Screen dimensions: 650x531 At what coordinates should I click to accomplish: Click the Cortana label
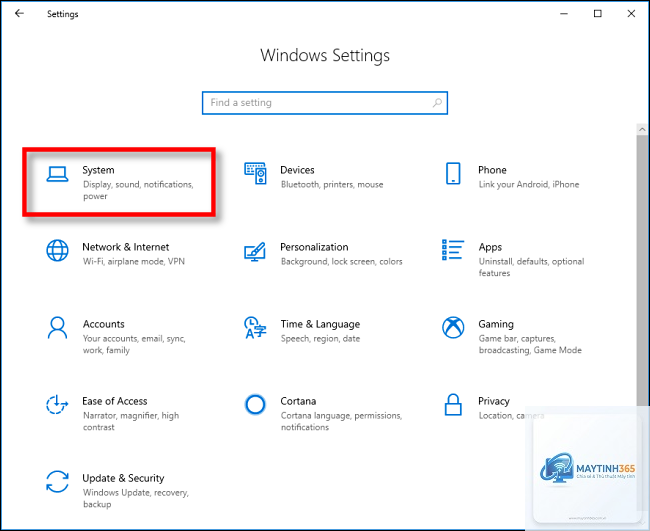298,401
